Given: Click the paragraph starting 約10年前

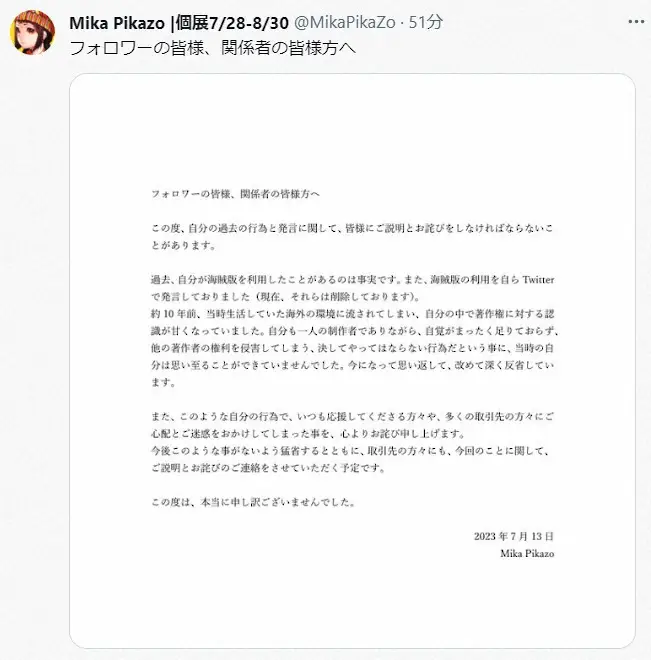Looking at the screenshot, I should 354,348.
